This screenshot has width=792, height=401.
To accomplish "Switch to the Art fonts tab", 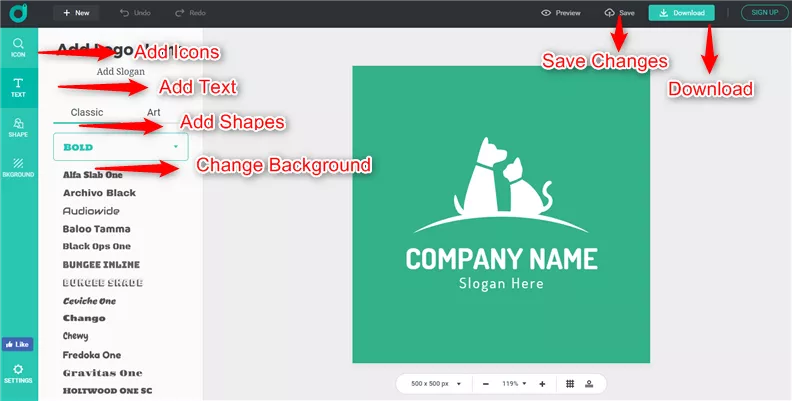I will click(x=154, y=113).
